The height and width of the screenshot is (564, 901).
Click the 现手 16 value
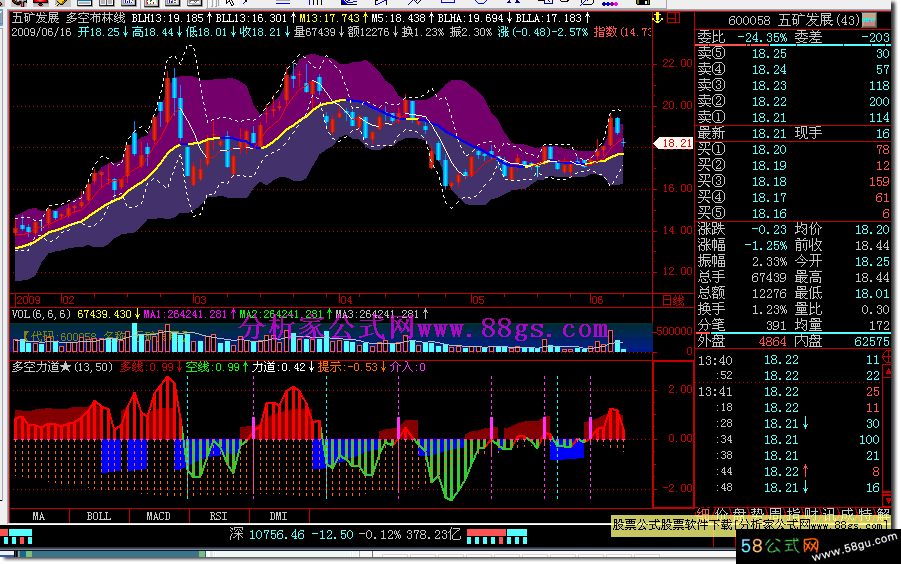pyautogui.click(x=883, y=133)
